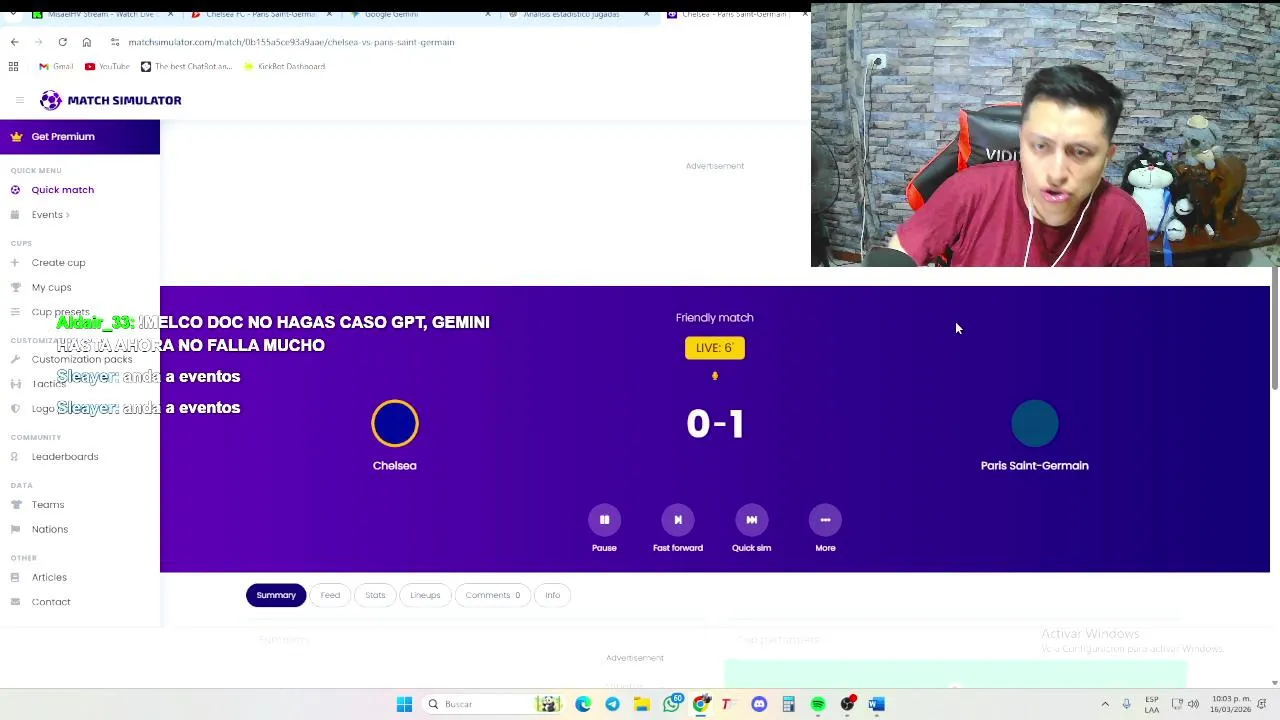This screenshot has height=720, width=1280.
Task: Focus the matchsimulator.com address bar
Action: click(291, 42)
